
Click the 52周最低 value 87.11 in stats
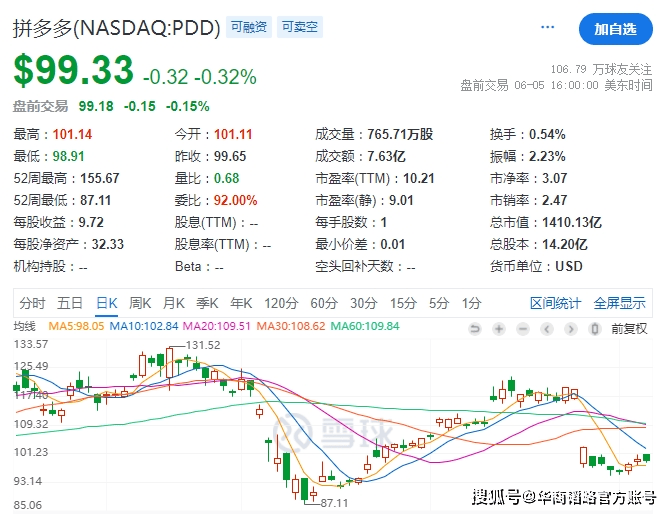(95, 200)
